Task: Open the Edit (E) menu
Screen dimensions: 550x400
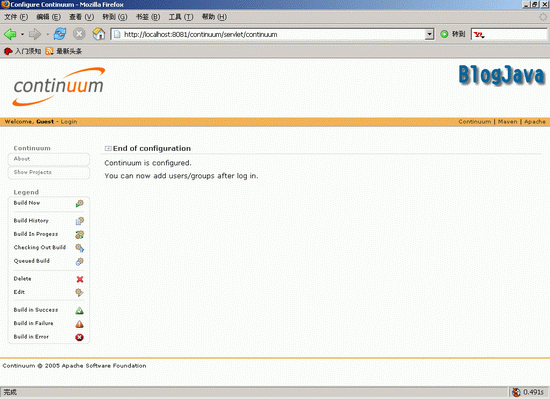Action: tap(48, 17)
